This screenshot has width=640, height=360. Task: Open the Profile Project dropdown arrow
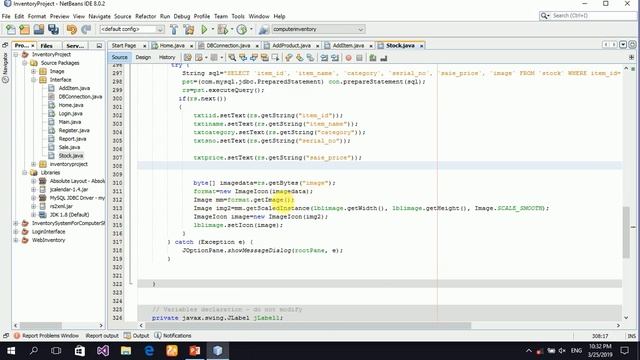tap(251, 29)
